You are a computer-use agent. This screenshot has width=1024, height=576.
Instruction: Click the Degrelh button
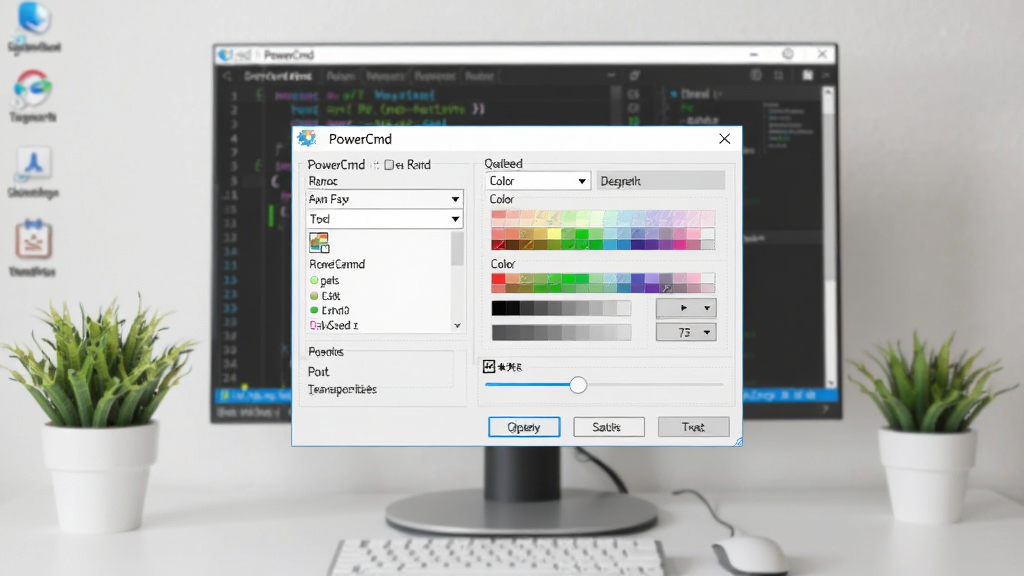[661, 181]
